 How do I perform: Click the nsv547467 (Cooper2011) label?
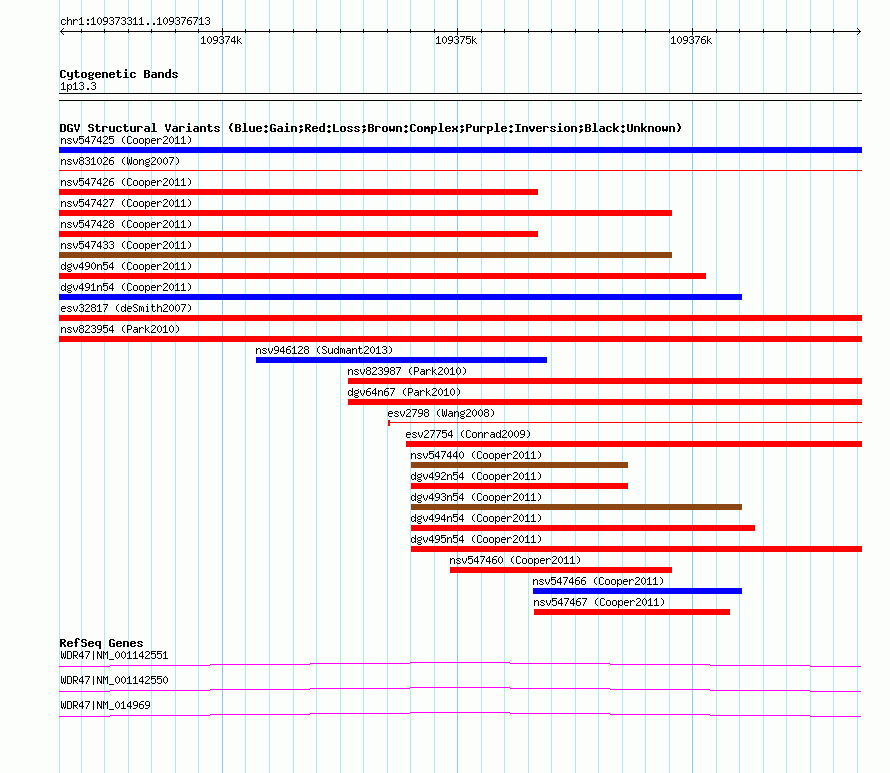click(599, 602)
